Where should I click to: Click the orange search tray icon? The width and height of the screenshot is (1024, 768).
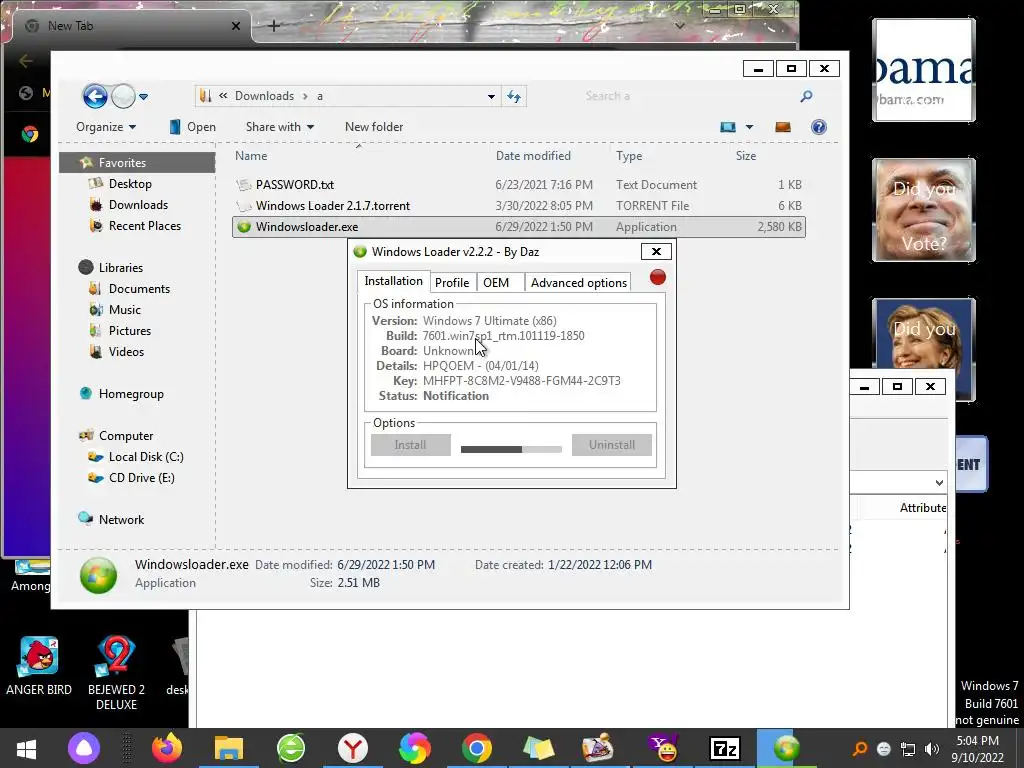(x=860, y=749)
